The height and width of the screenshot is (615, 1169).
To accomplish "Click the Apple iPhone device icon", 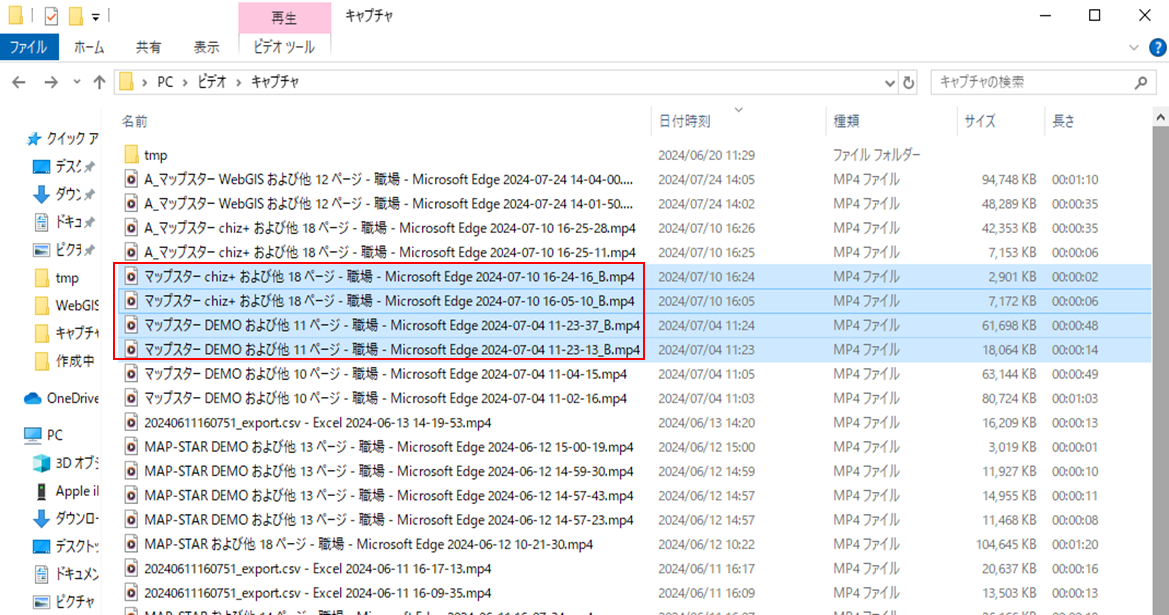I will [x=42, y=491].
